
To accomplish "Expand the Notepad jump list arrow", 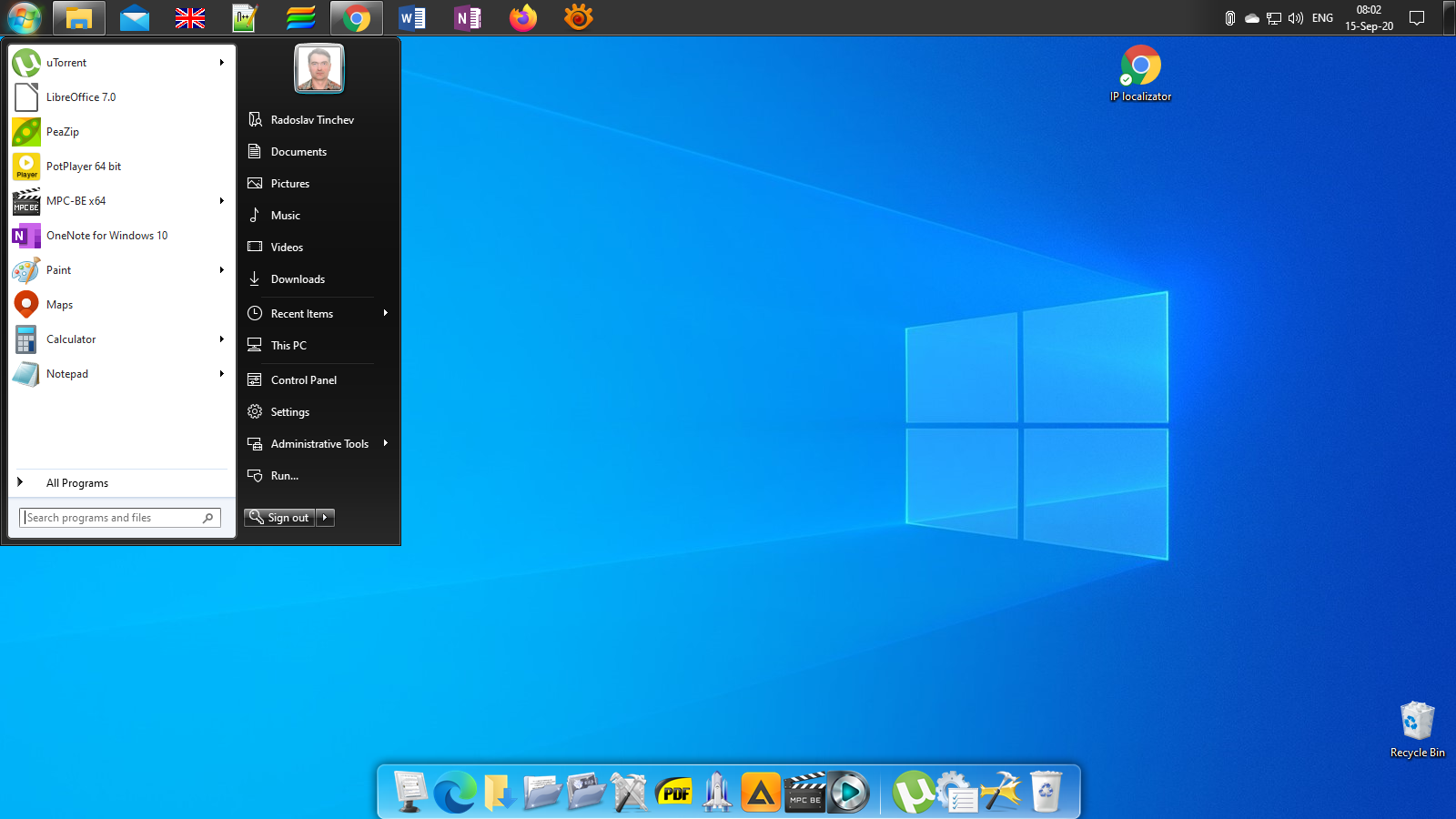I will pyautogui.click(x=221, y=374).
